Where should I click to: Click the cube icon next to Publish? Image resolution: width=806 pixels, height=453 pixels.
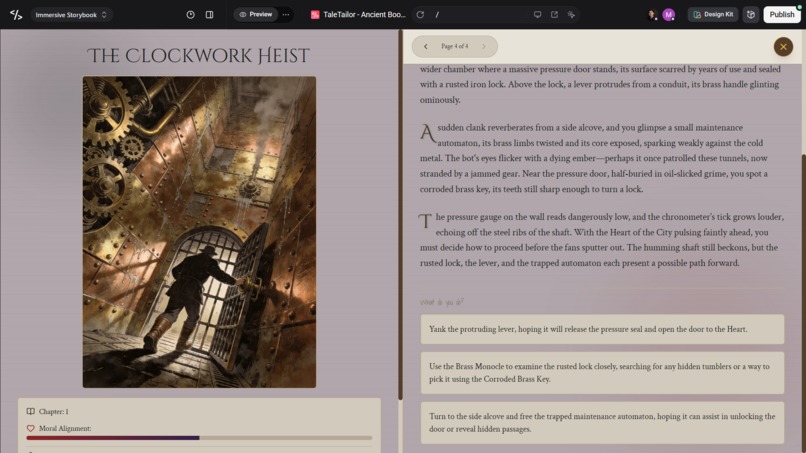750,14
